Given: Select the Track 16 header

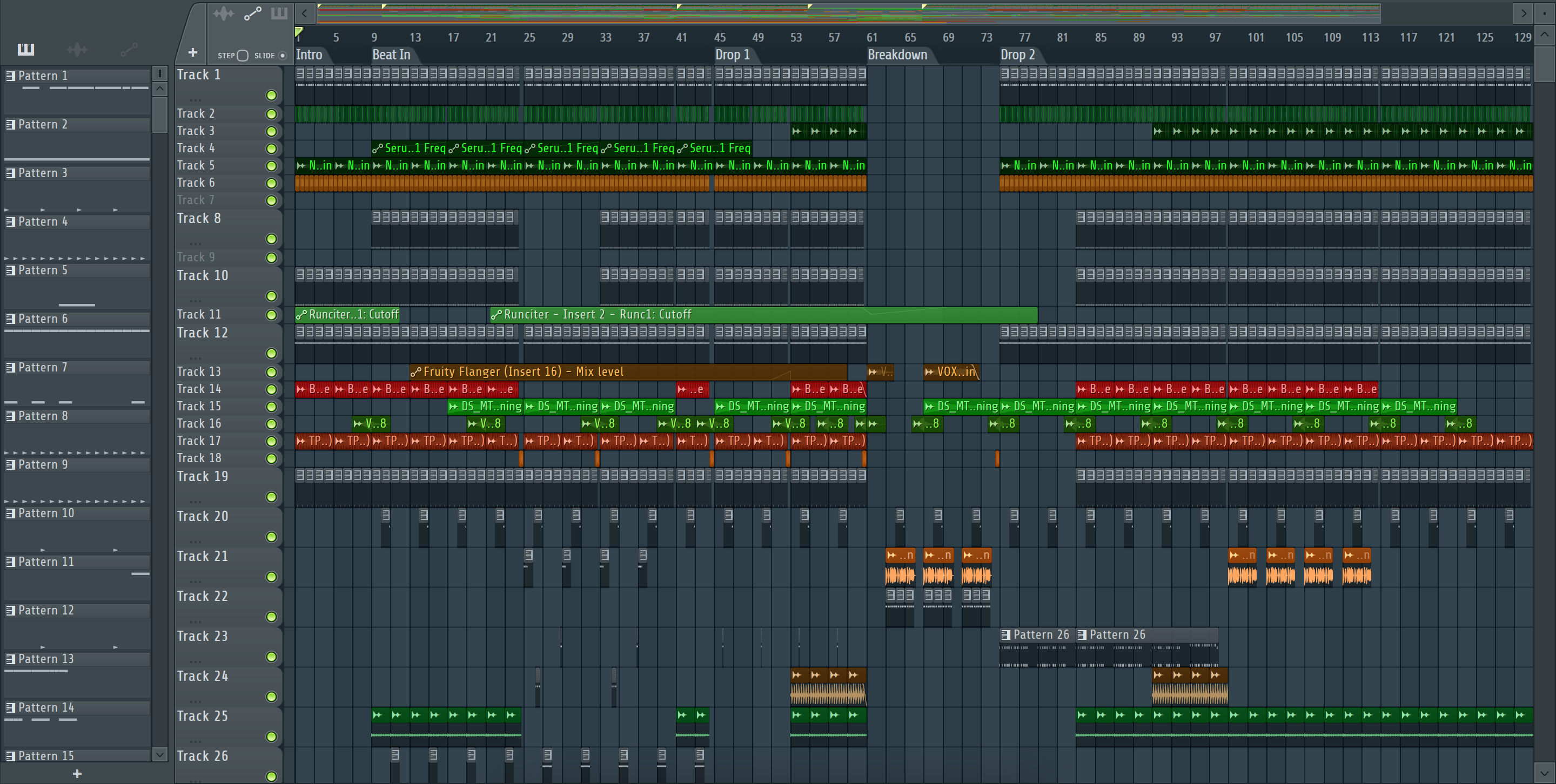Looking at the screenshot, I should click(x=229, y=424).
